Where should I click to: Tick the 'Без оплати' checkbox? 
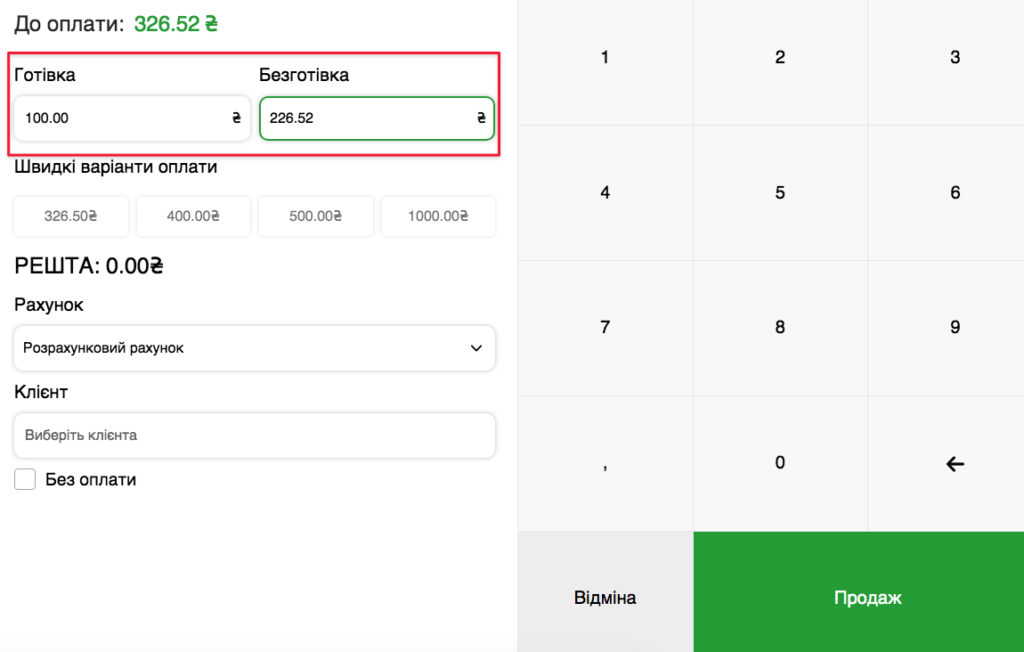25,480
